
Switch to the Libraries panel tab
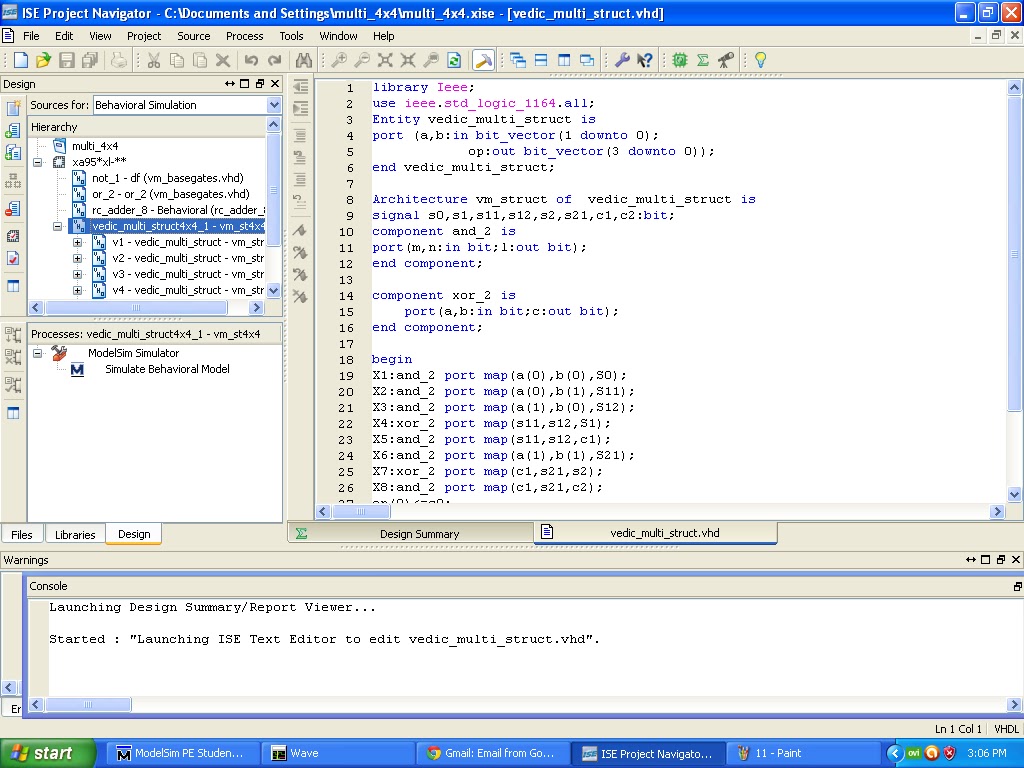(x=74, y=533)
